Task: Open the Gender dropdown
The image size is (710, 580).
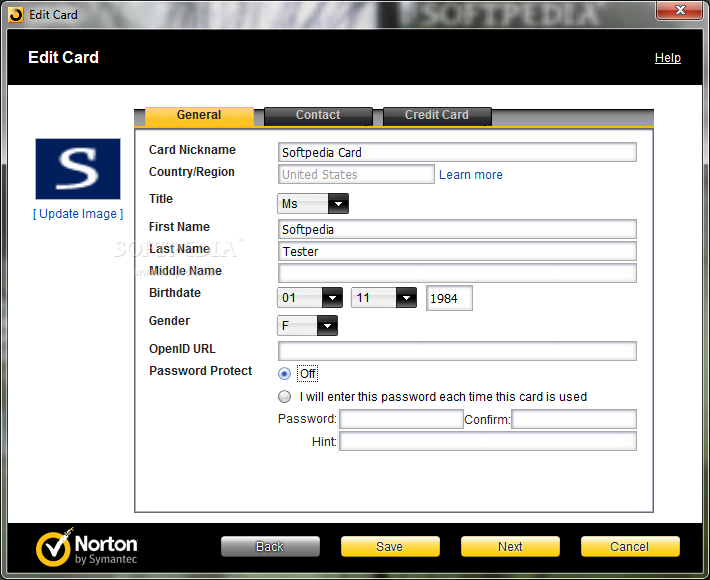Action: tap(307, 326)
